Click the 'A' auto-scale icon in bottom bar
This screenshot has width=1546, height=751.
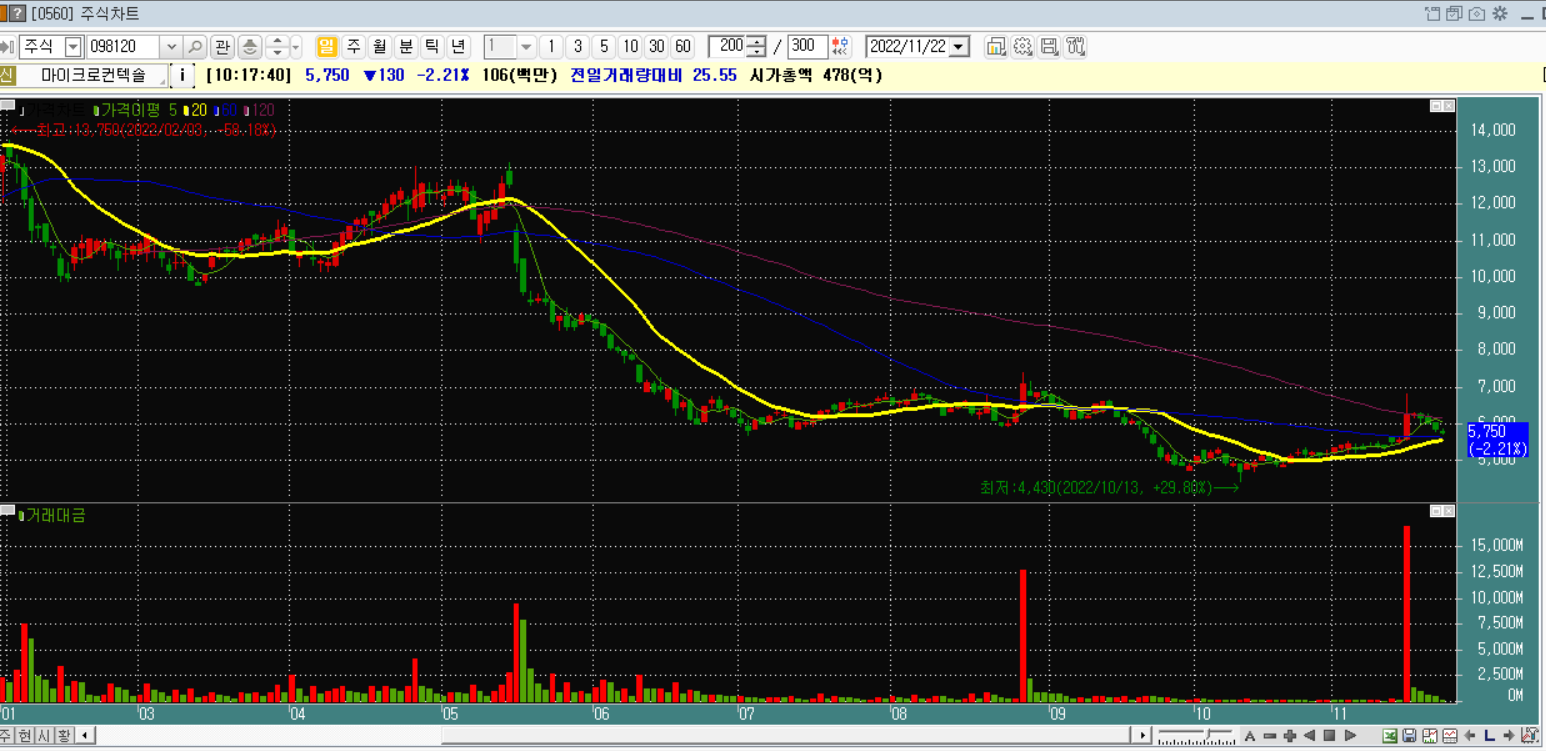tap(1250, 736)
